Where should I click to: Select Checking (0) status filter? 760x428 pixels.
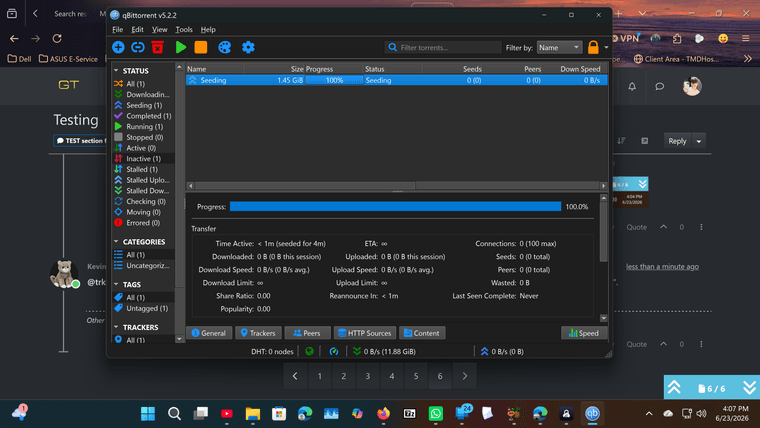click(143, 201)
